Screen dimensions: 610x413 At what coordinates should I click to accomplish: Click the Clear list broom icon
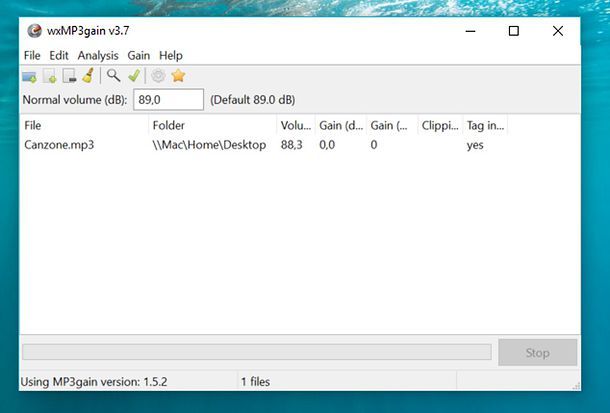(89, 75)
